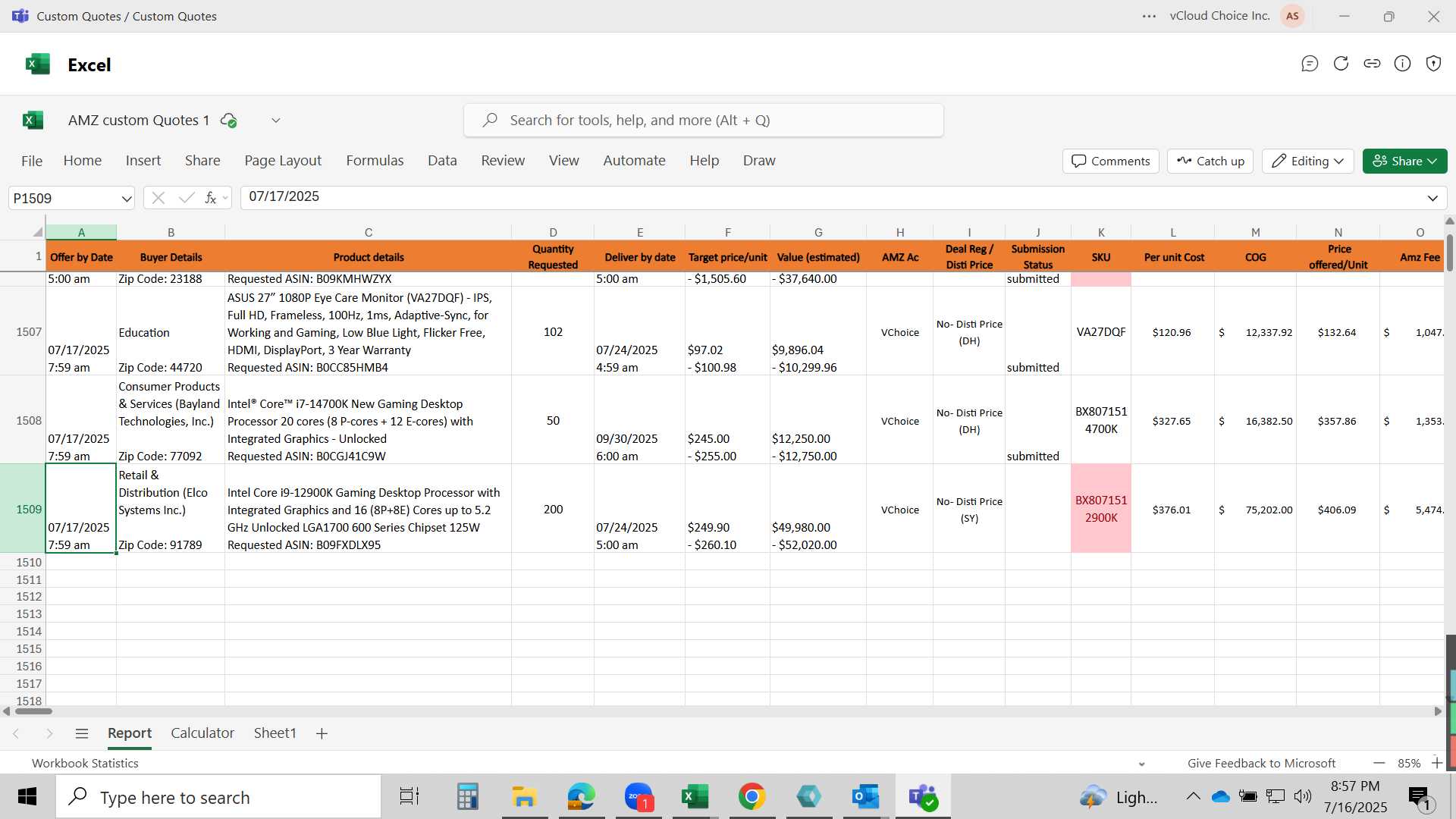The height and width of the screenshot is (819, 1456).
Task: Go to previous sheet arrow
Action: [16, 733]
